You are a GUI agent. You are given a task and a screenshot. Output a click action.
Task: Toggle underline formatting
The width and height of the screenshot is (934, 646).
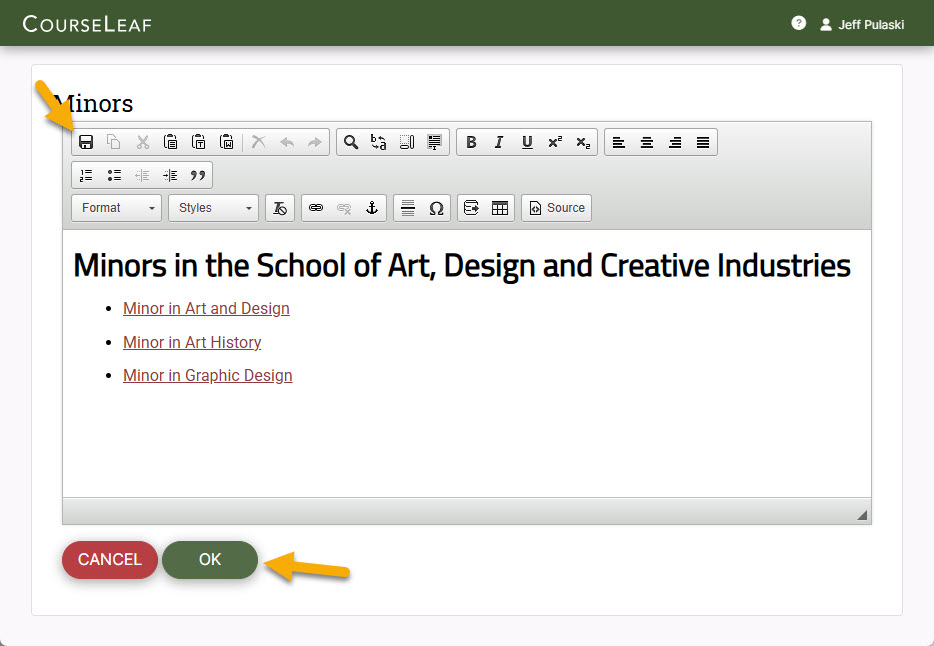point(527,142)
